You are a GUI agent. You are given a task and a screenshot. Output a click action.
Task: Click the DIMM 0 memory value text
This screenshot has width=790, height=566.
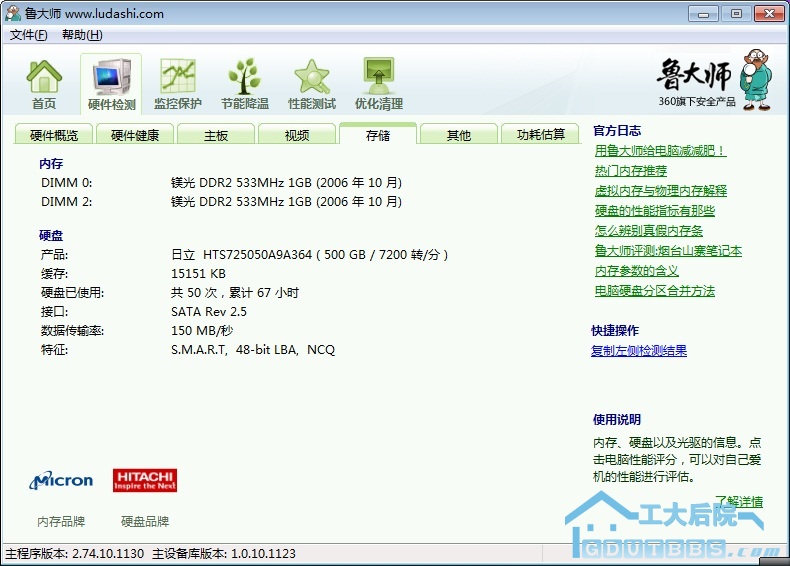[x=286, y=182]
